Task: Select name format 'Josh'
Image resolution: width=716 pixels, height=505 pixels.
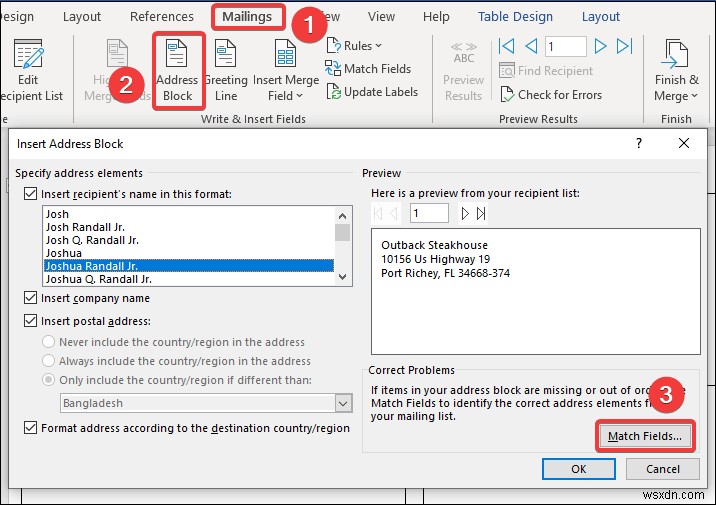Action: [189, 214]
